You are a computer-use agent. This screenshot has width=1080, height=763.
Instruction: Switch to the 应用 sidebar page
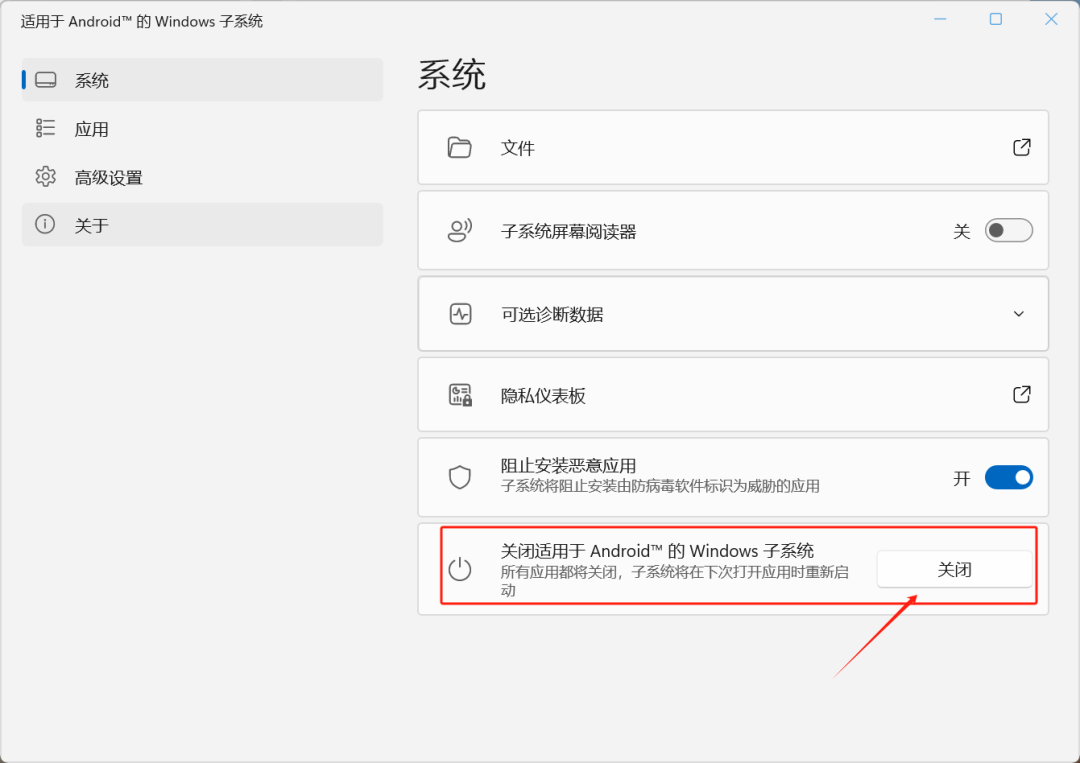pos(92,129)
